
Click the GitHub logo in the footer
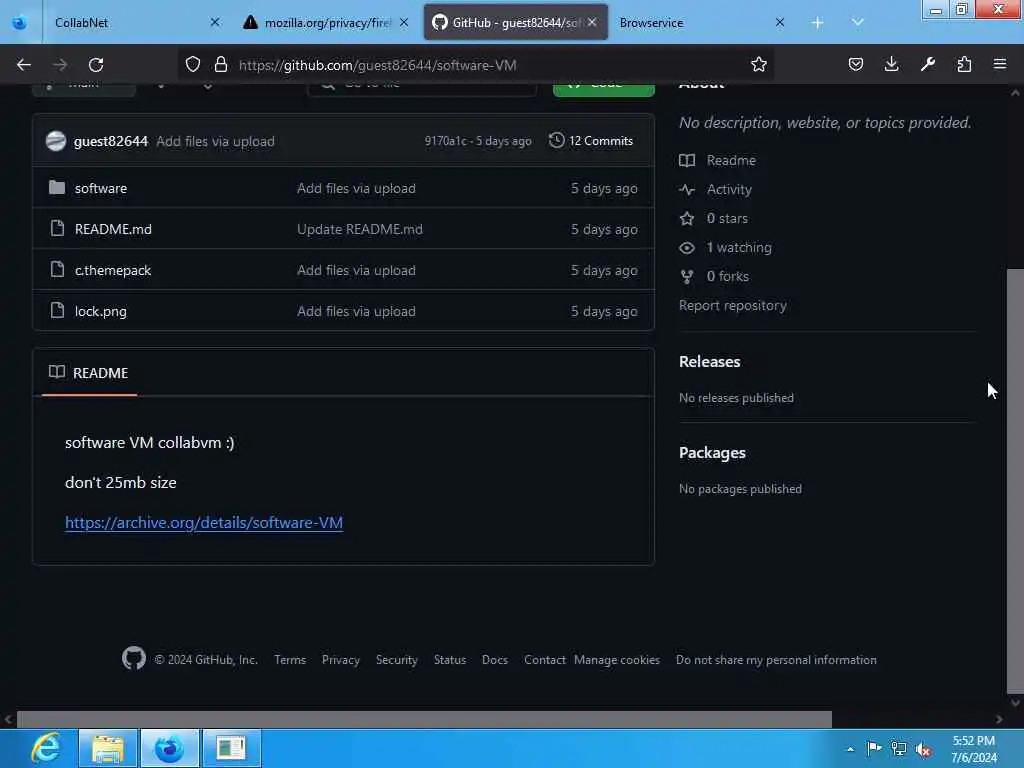pos(134,658)
